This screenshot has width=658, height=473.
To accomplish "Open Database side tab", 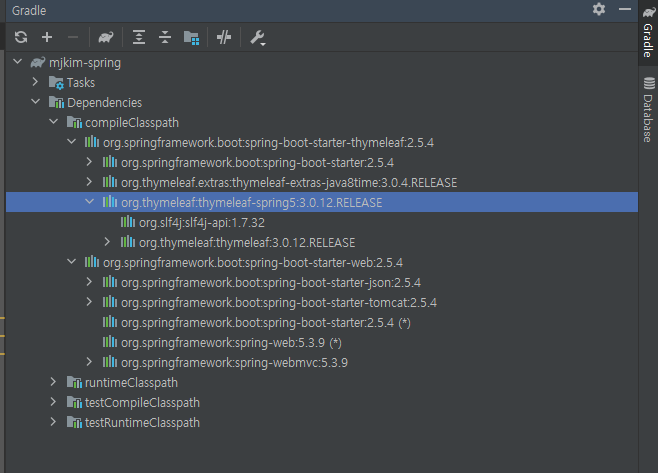I will tap(648, 109).
